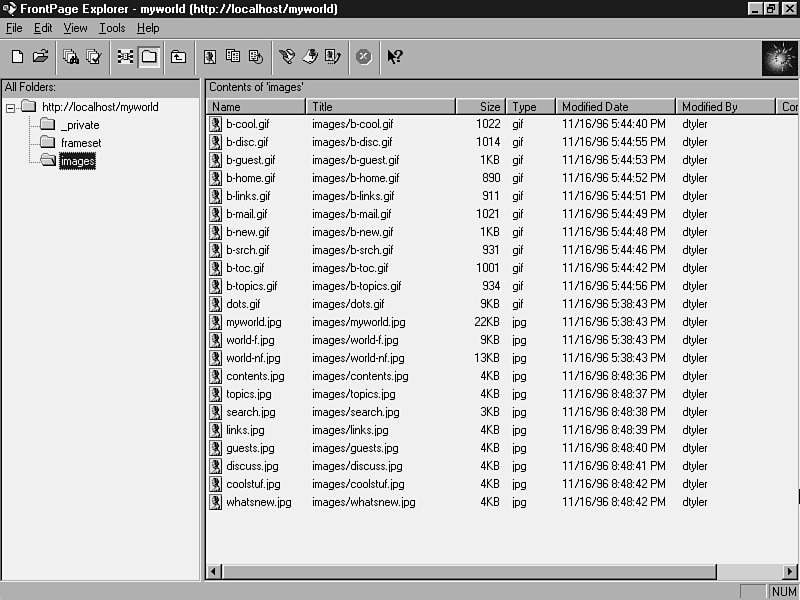The height and width of the screenshot is (600, 800).
Task: Run Cross File Spelling check
Action: coord(94,57)
